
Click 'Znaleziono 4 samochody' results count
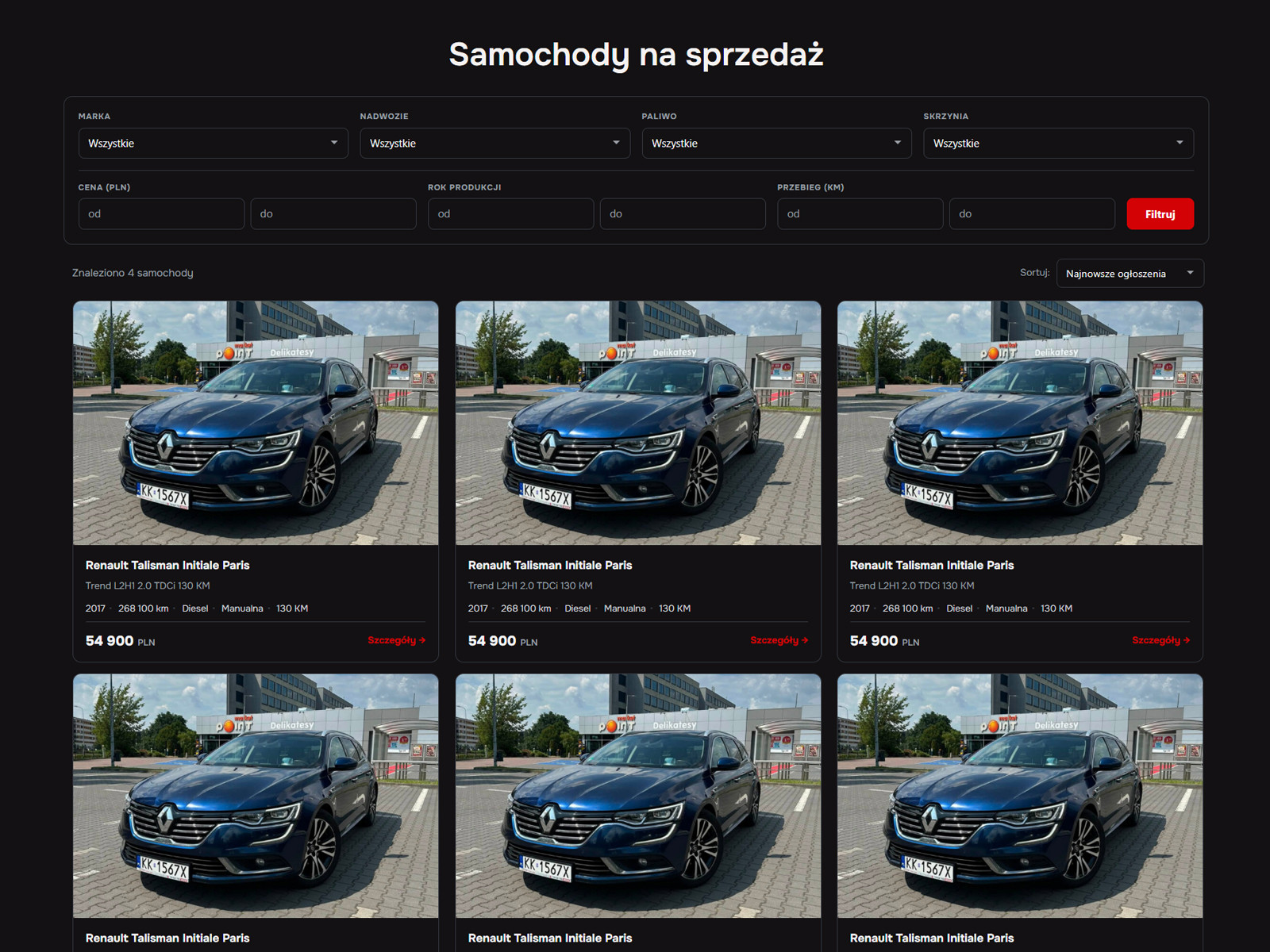tap(133, 273)
